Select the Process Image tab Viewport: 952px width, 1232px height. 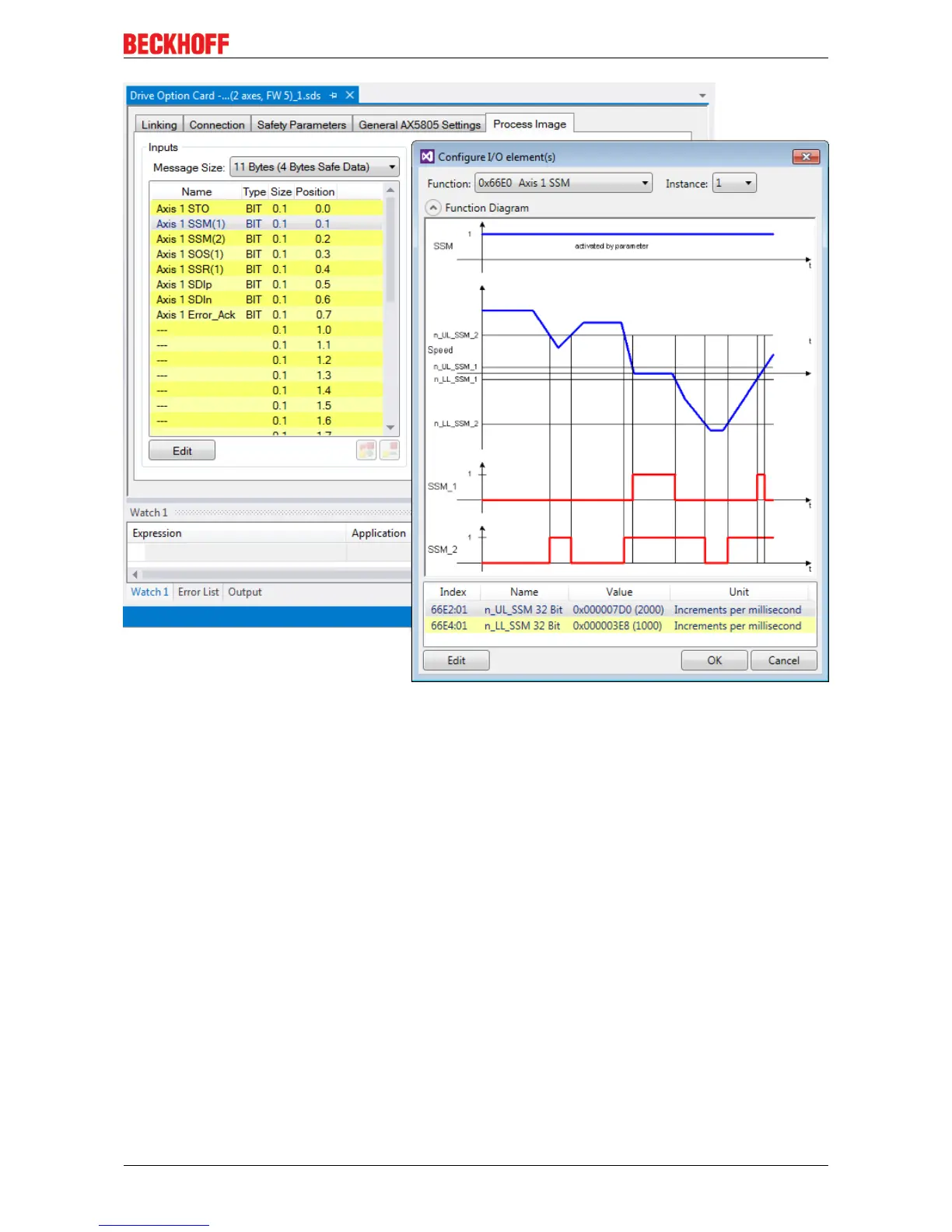click(x=530, y=124)
